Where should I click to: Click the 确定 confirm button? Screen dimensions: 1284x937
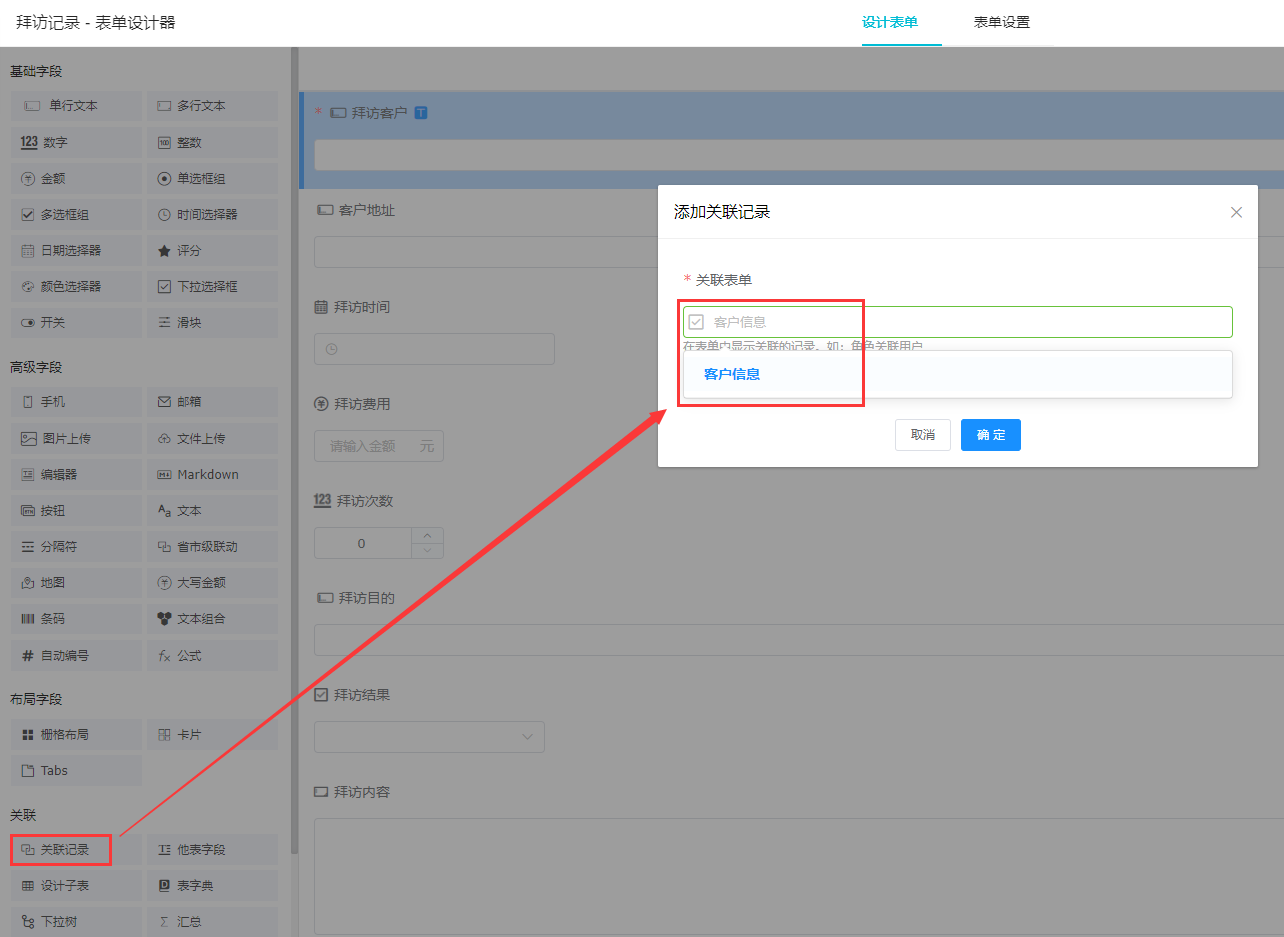[991, 435]
